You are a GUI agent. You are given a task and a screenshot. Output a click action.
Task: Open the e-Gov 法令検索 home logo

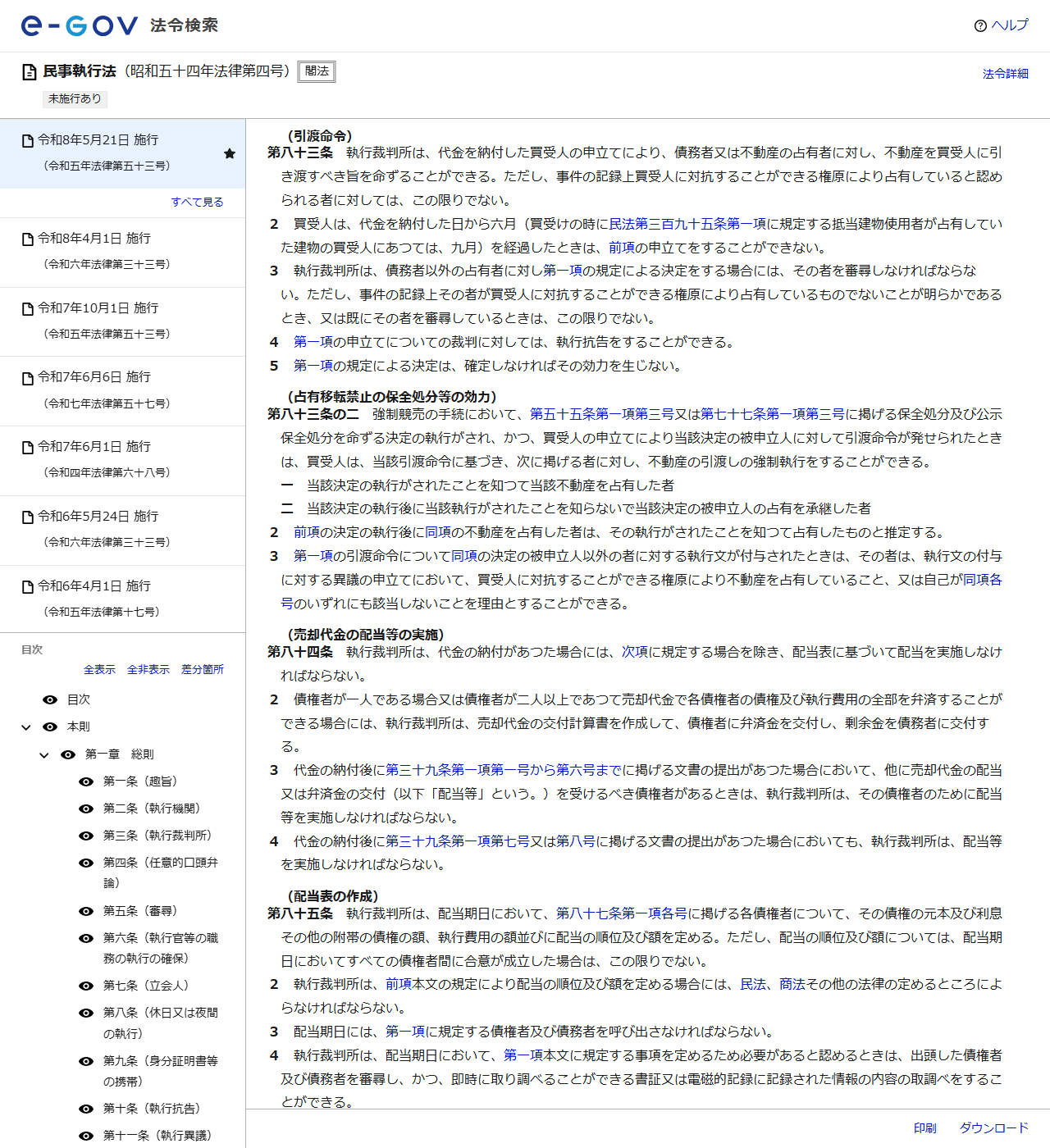[120, 25]
